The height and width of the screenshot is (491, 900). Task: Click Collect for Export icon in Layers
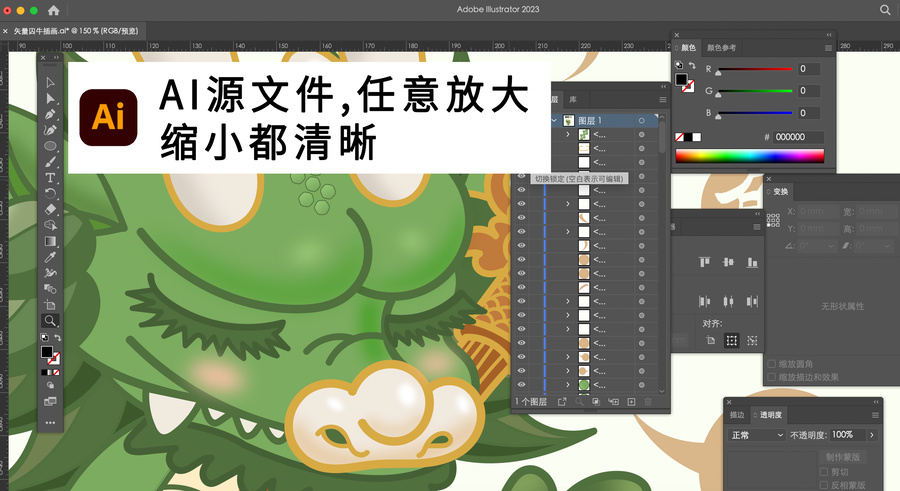(x=562, y=401)
